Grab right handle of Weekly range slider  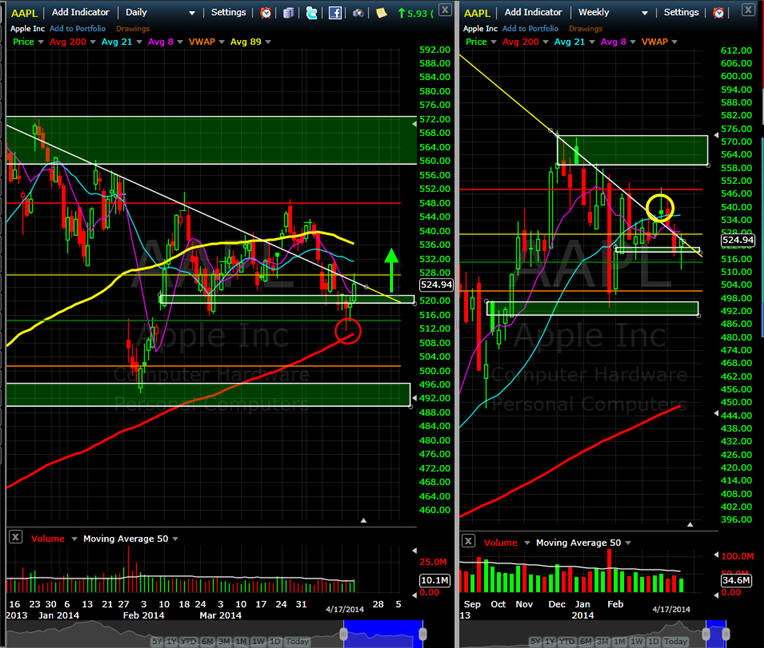(726, 634)
